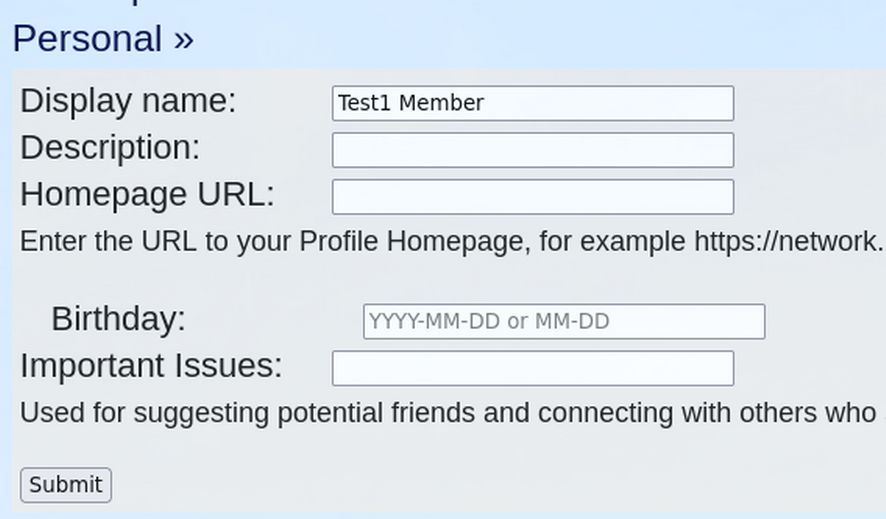The image size is (886, 519).
Task: Click the 'Birthday:' label
Action: (118, 319)
